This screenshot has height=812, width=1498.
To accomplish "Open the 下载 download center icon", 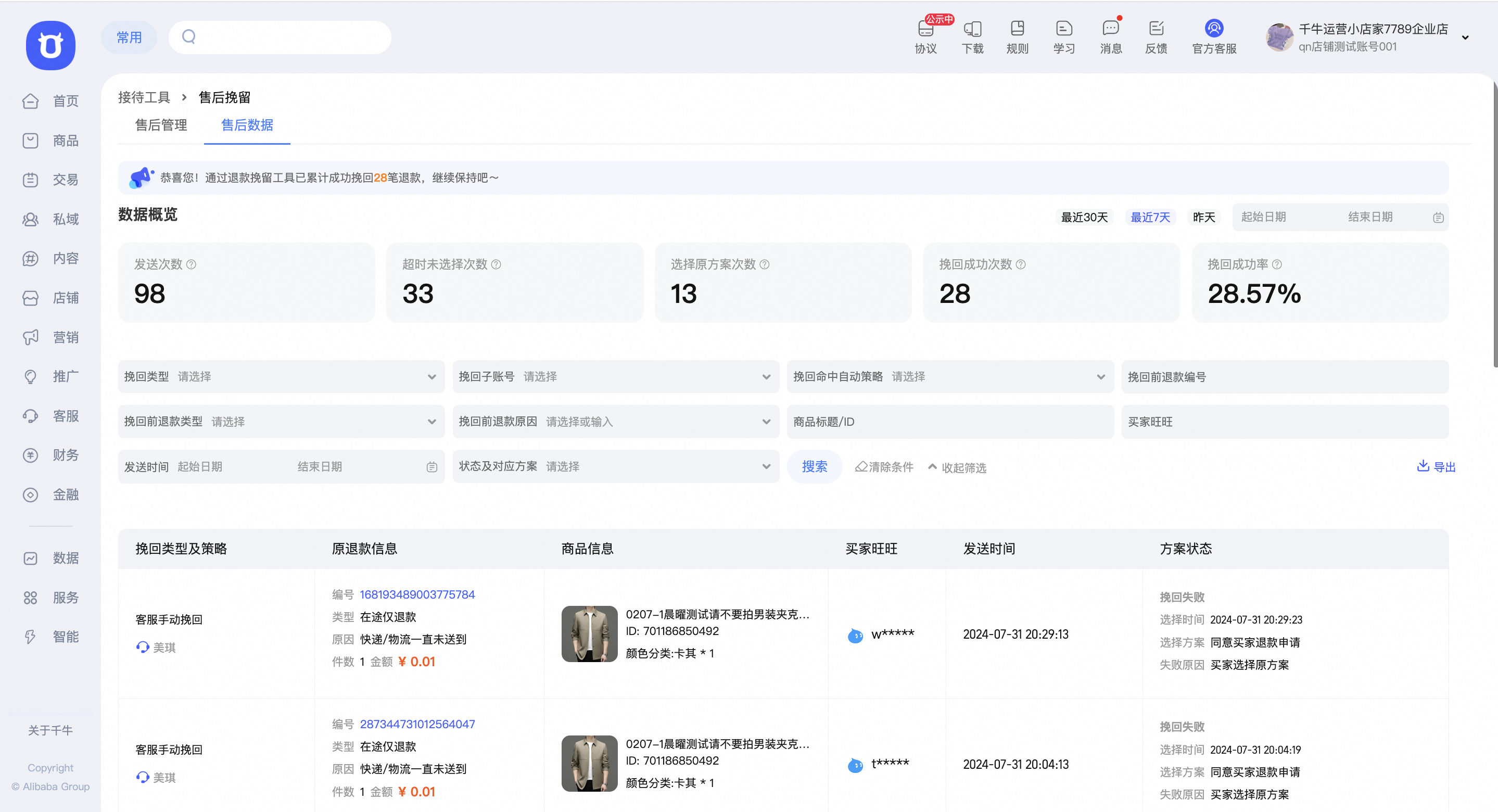I will [972, 36].
